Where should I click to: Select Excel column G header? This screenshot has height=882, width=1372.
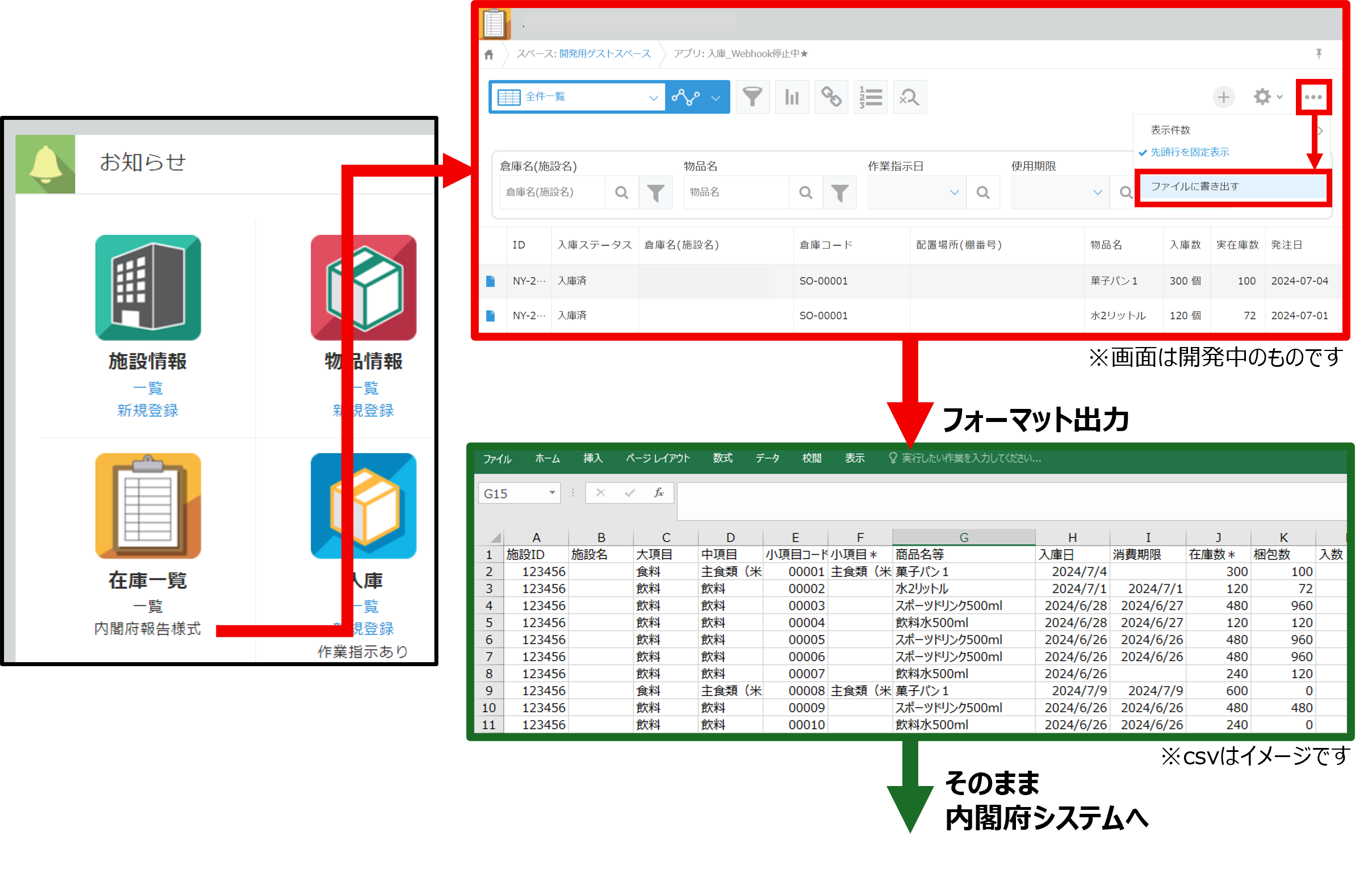point(964,538)
